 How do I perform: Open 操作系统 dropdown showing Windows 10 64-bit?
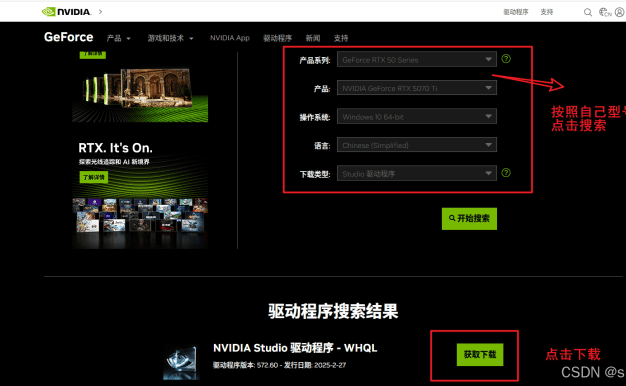pyautogui.click(x=417, y=117)
